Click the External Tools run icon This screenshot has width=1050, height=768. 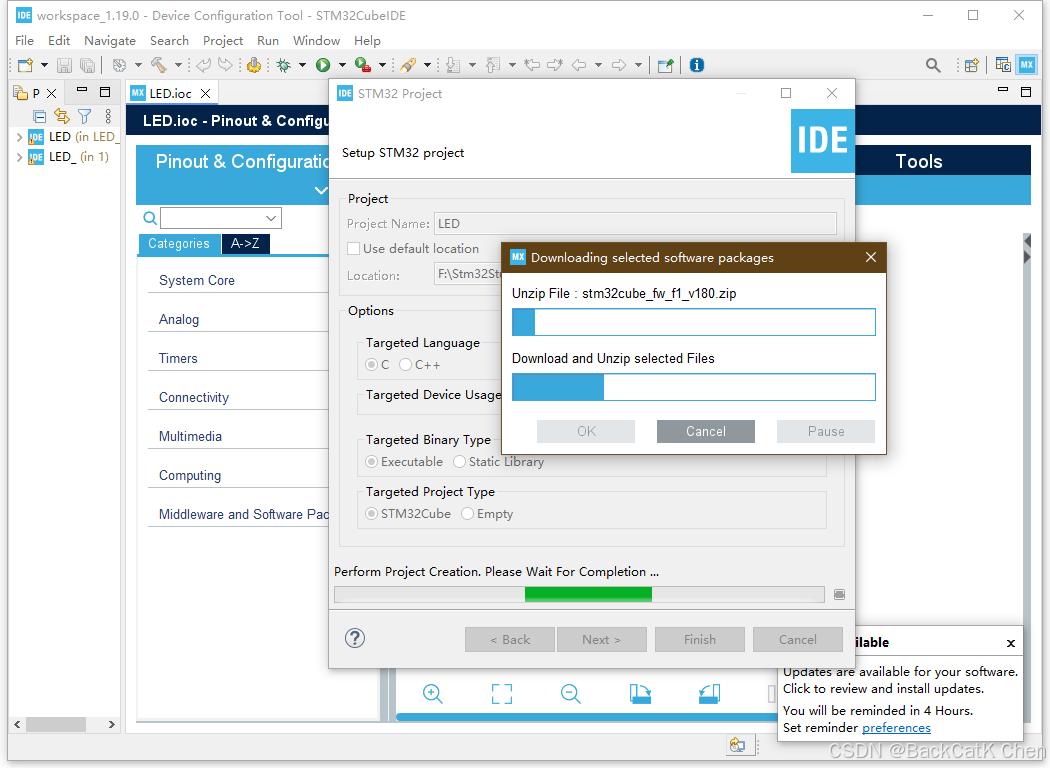pyautogui.click(x=362, y=65)
